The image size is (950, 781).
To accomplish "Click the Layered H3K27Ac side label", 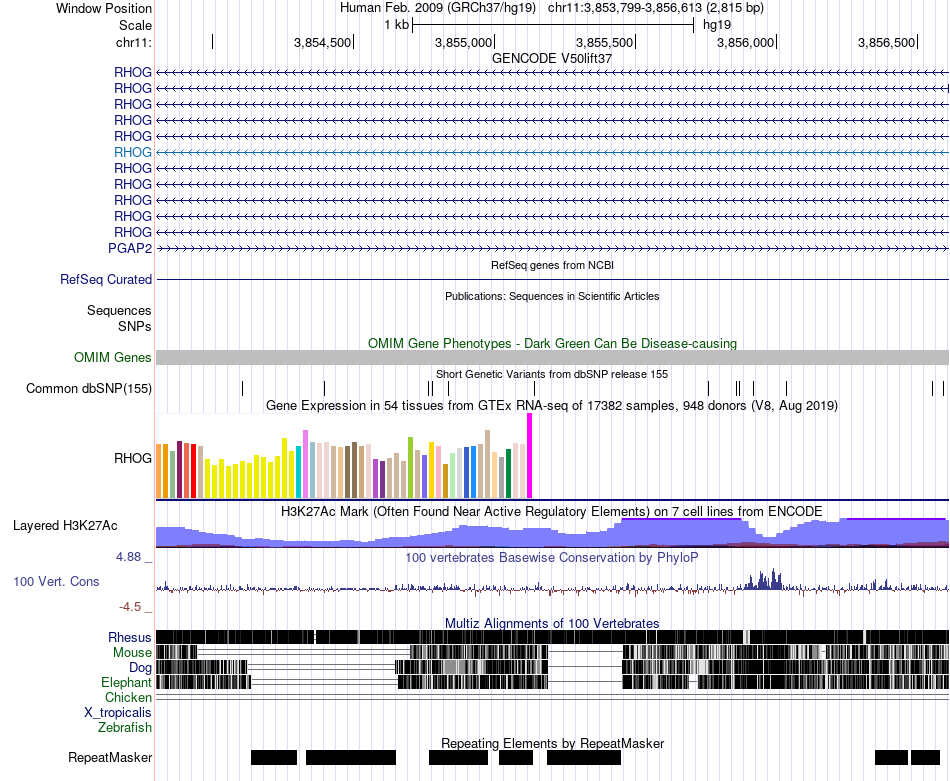I will [65, 525].
